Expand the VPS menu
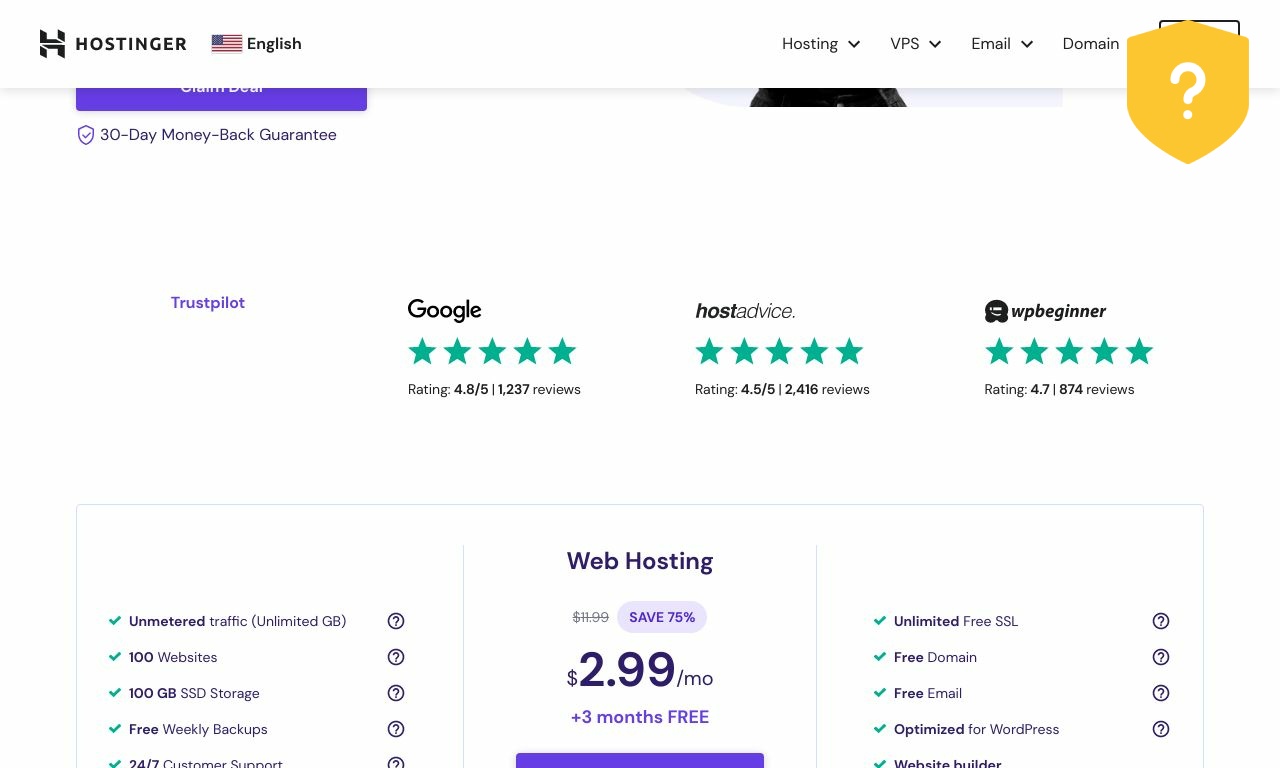 [x=916, y=44]
